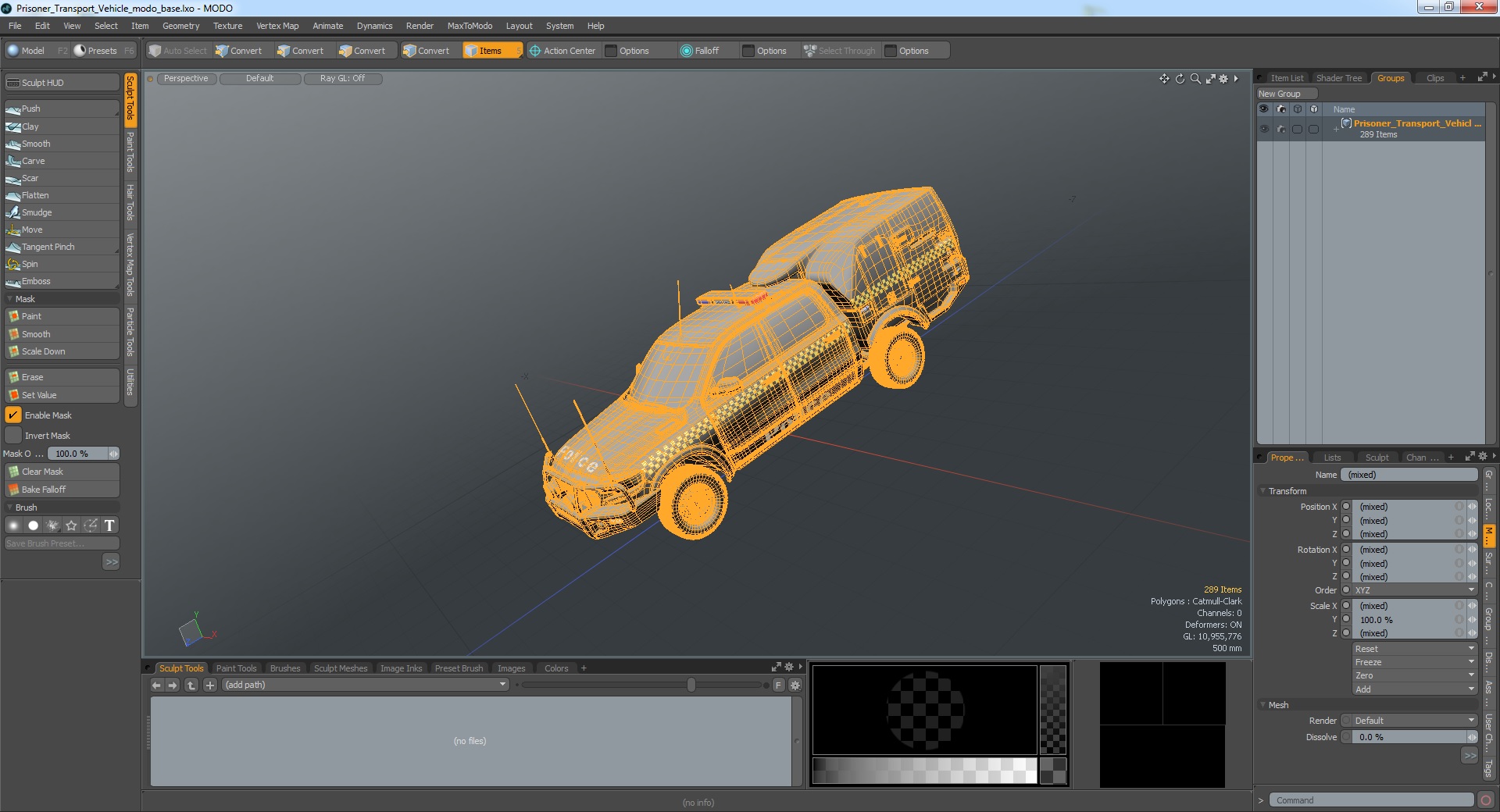
Task: Click the Erase mask tool
Action: pyautogui.click(x=62, y=377)
